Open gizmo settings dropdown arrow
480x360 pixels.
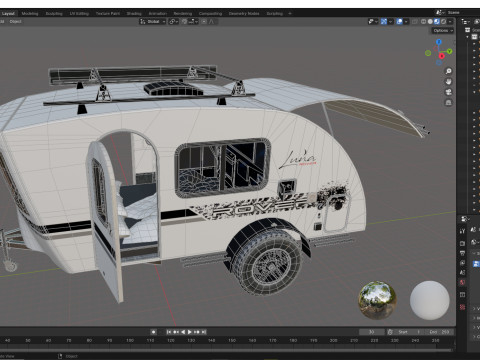(390, 21)
